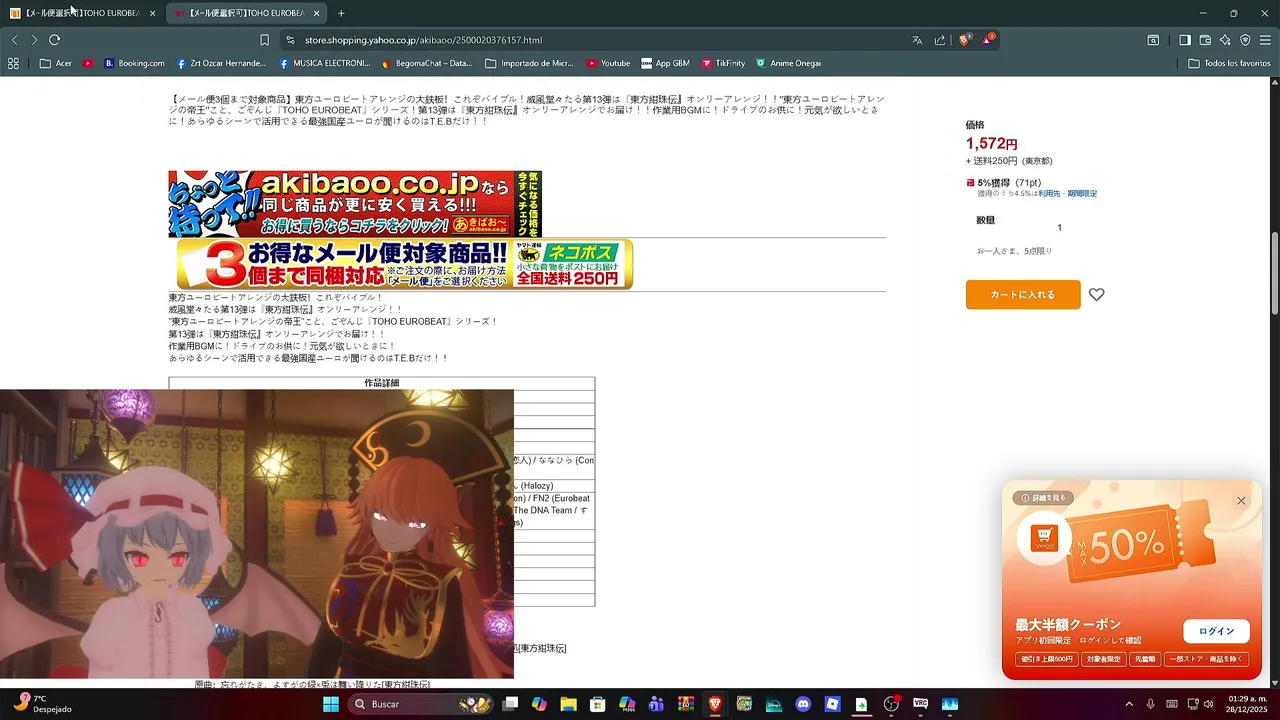Open the Anime Onegai bookmark
This screenshot has width=1280, height=720.
click(x=788, y=63)
